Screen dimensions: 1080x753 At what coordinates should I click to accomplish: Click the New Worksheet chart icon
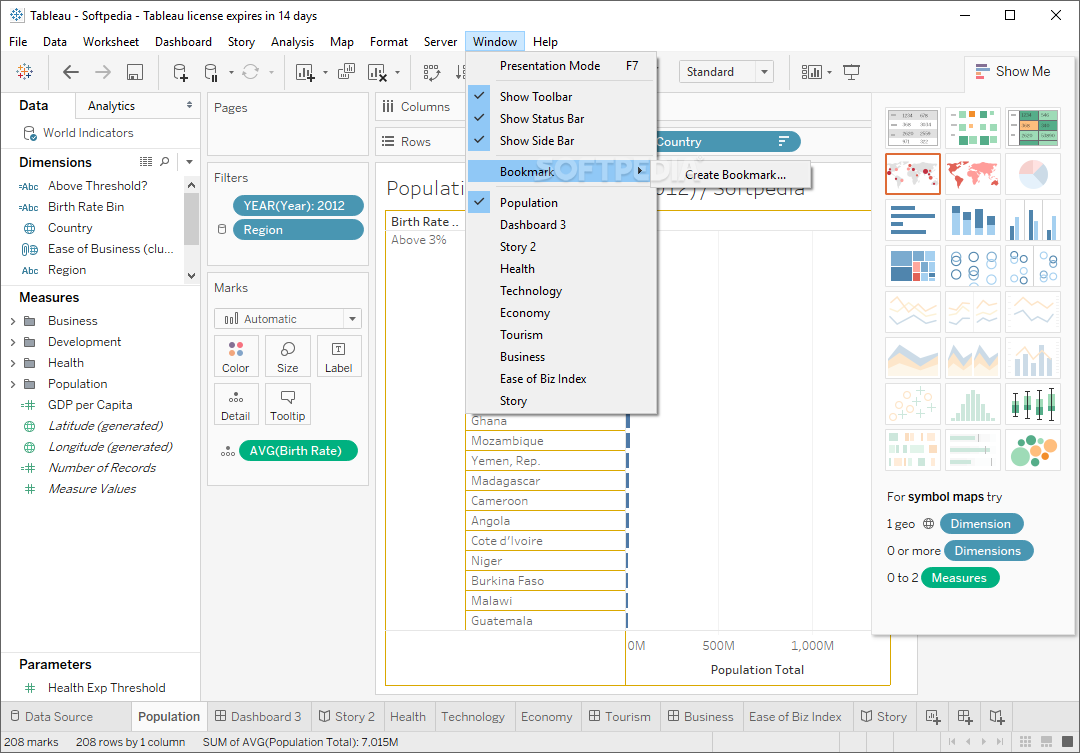[305, 72]
